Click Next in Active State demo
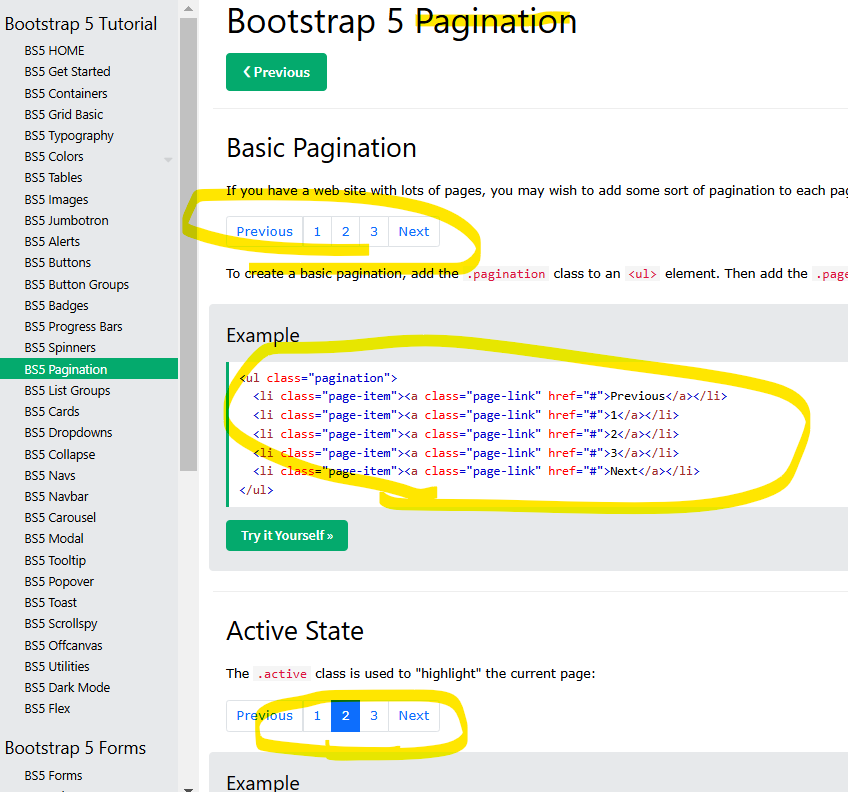 pyautogui.click(x=414, y=716)
